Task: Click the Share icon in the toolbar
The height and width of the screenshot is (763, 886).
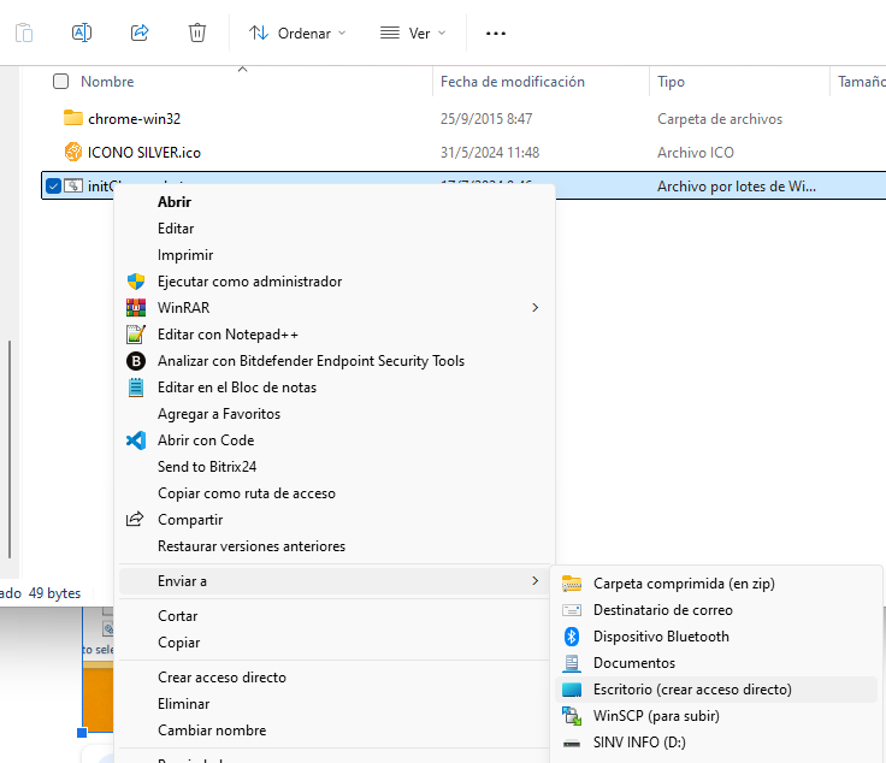Action: click(140, 33)
